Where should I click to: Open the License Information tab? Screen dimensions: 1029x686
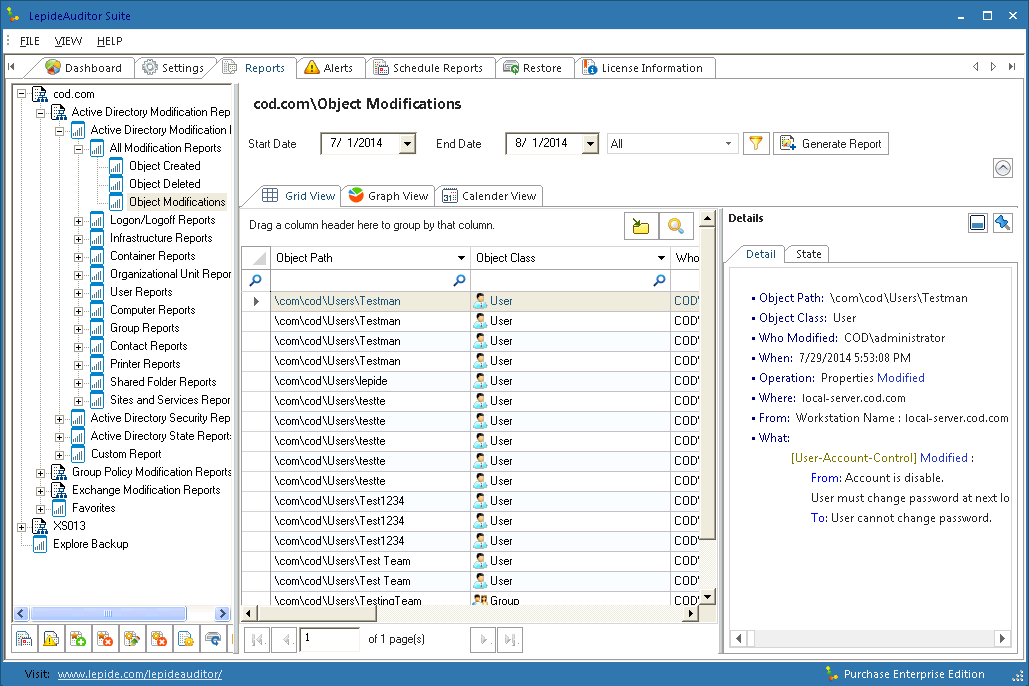643,68
